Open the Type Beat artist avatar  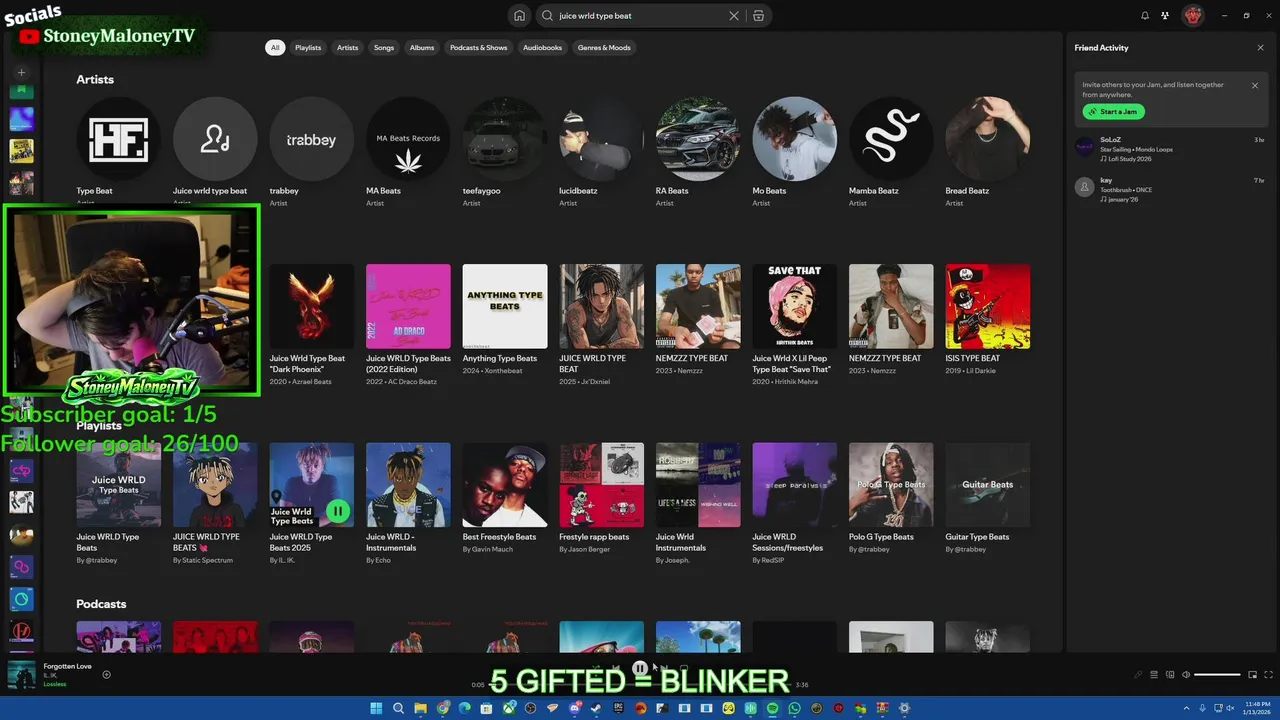pos(118,139)
